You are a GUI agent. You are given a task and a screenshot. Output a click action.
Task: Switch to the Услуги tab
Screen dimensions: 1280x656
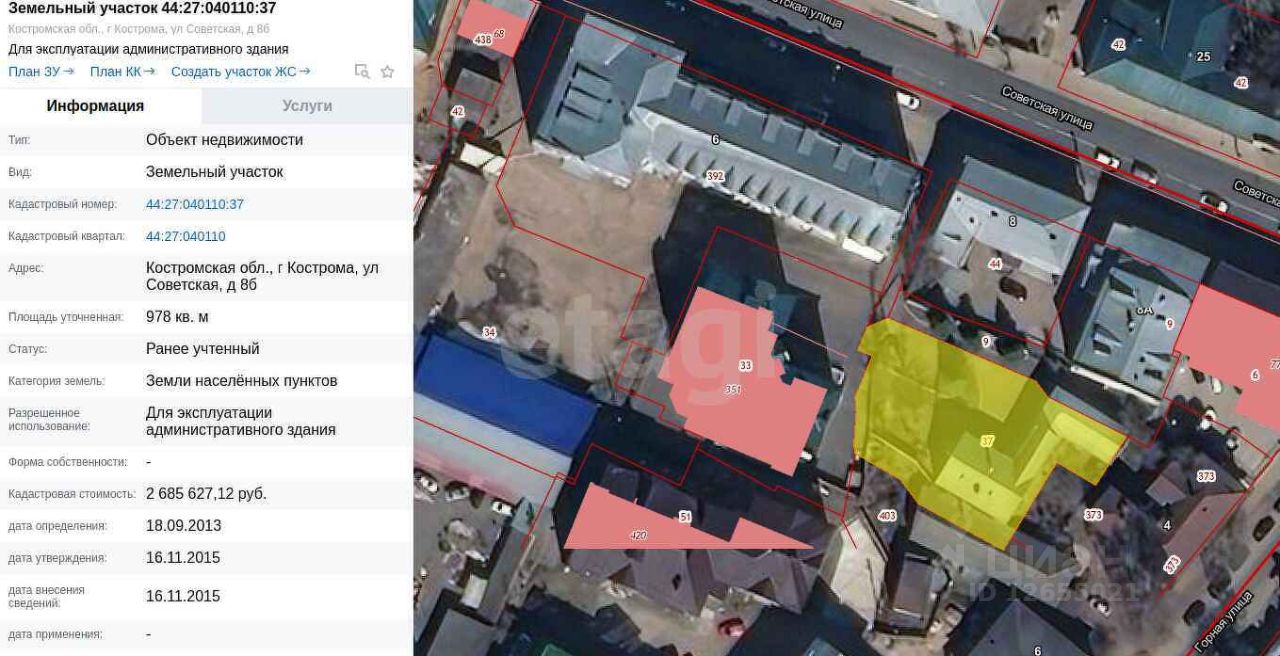(307, 106)
